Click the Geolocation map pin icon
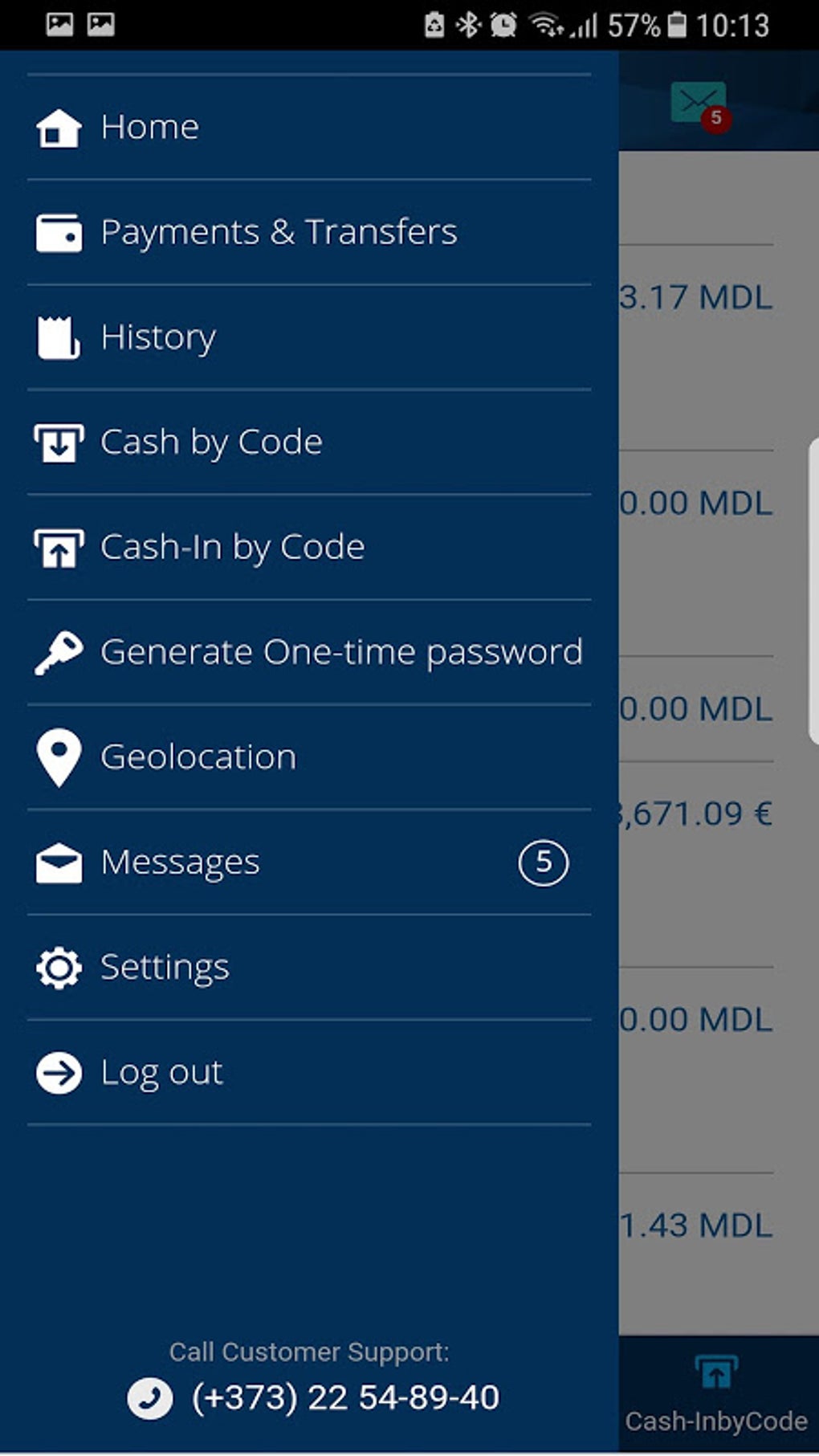 tap(59, 757)
